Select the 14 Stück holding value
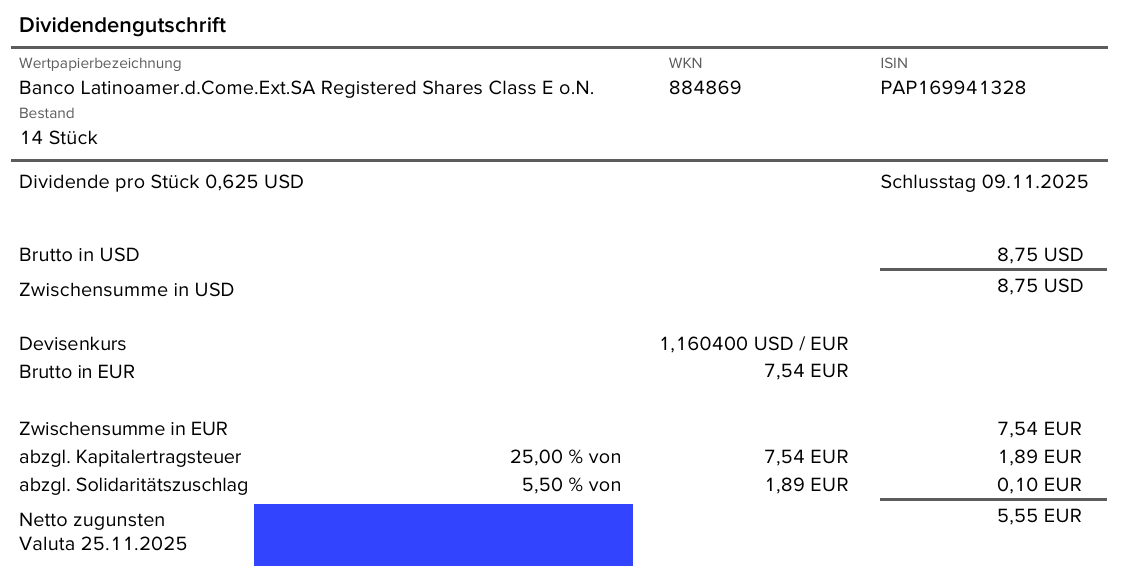Image resolution: width=1142 pixels, height=578 pixels. 59,138
